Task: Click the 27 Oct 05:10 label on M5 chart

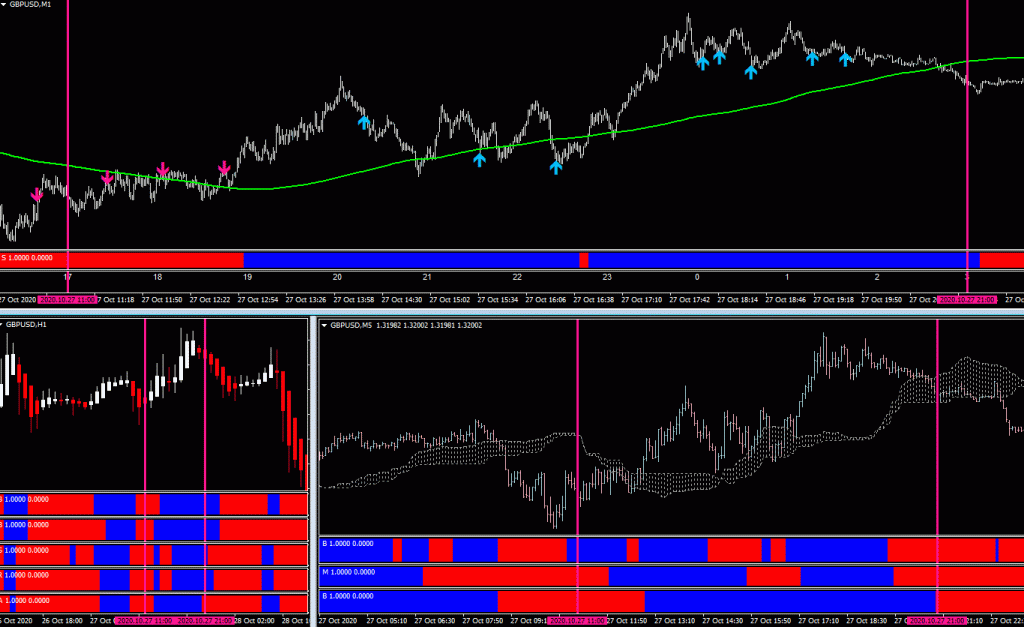Action: [x=387, y=620]
